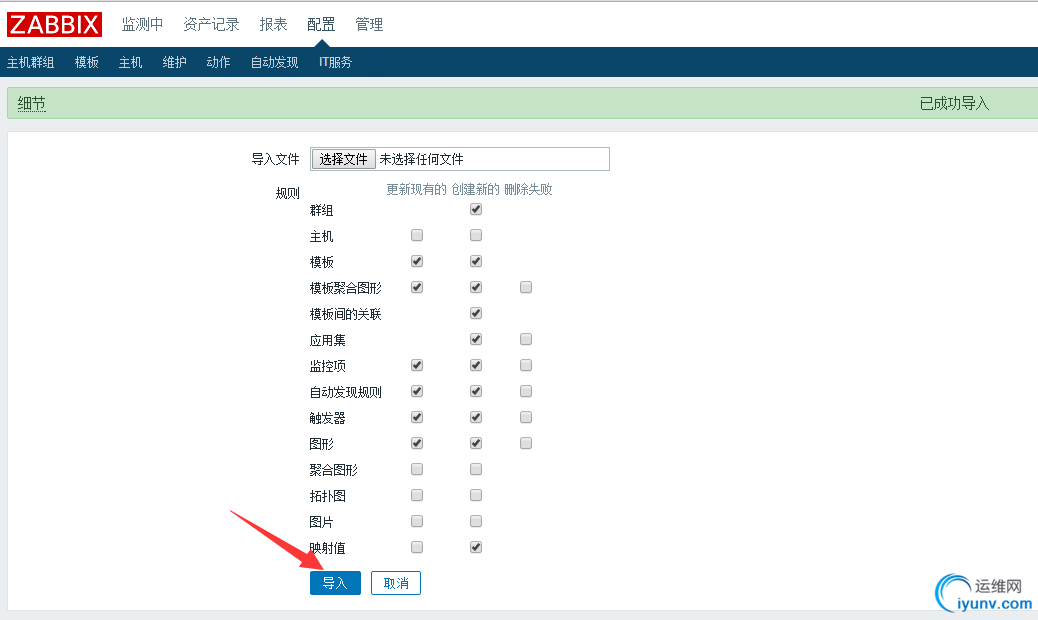Image resolution: width=1038 pixels, height=620 pixels.
Task: Click the 创建新的 column header
Action: pos(475,189)
